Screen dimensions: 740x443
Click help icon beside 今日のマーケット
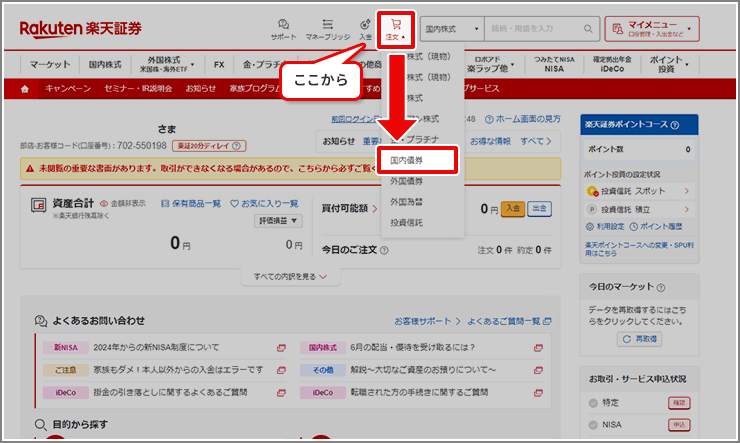point(661,287)
